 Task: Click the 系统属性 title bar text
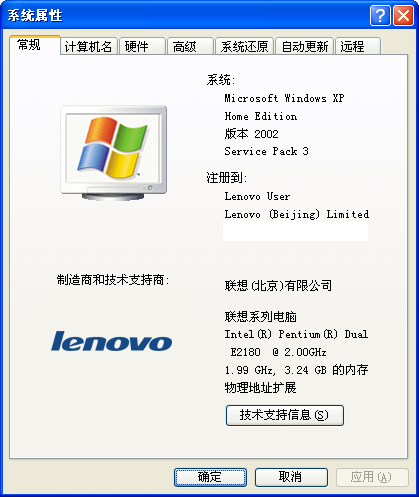(x=35, y=15)
